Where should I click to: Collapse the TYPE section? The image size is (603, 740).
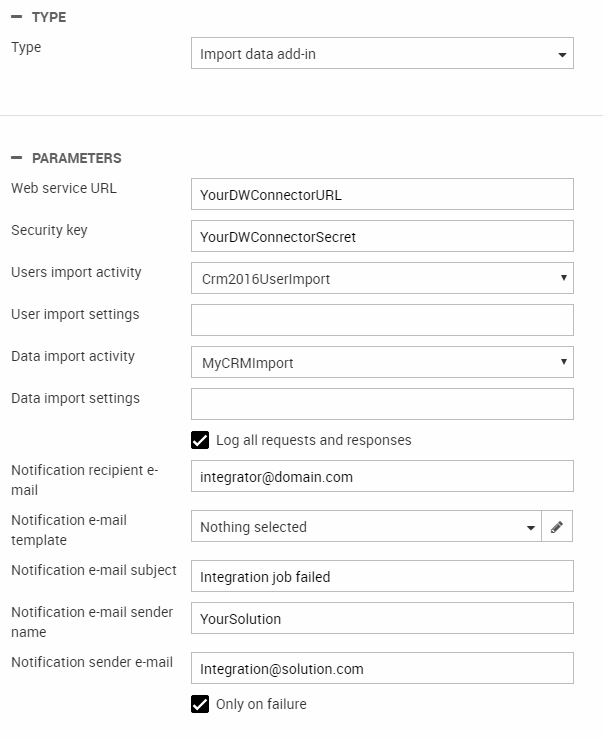point(17,18)
